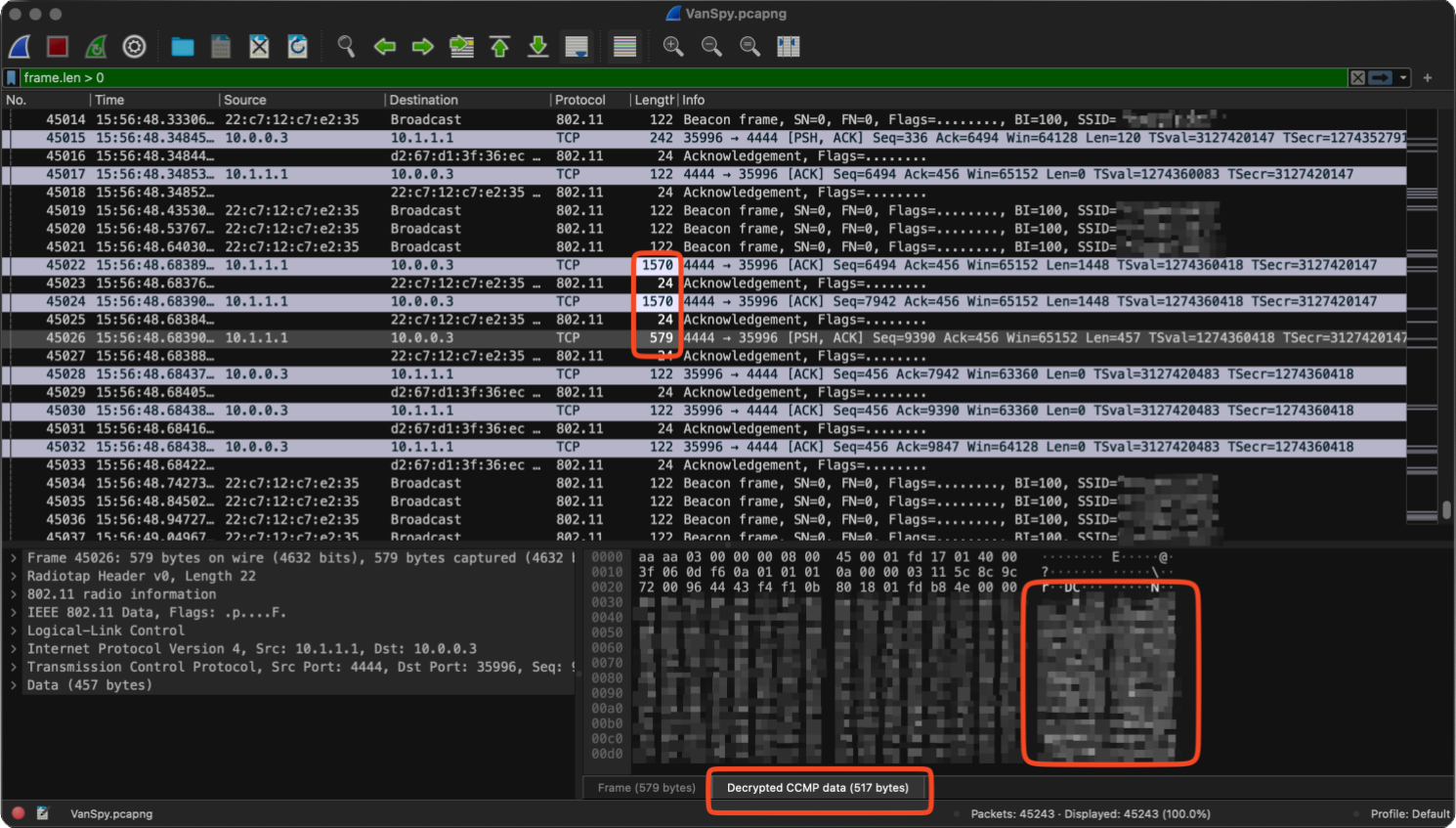Screen dimensions: 1456x828
Task: Switch to the 'Frame (579 bytes)' tab
Action: coord(646,787)
